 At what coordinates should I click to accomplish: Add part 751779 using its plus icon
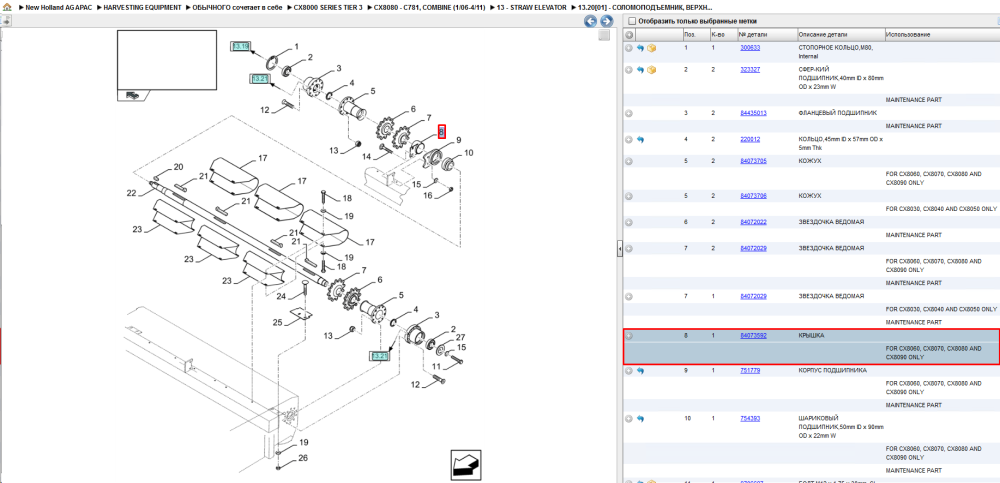629,370
